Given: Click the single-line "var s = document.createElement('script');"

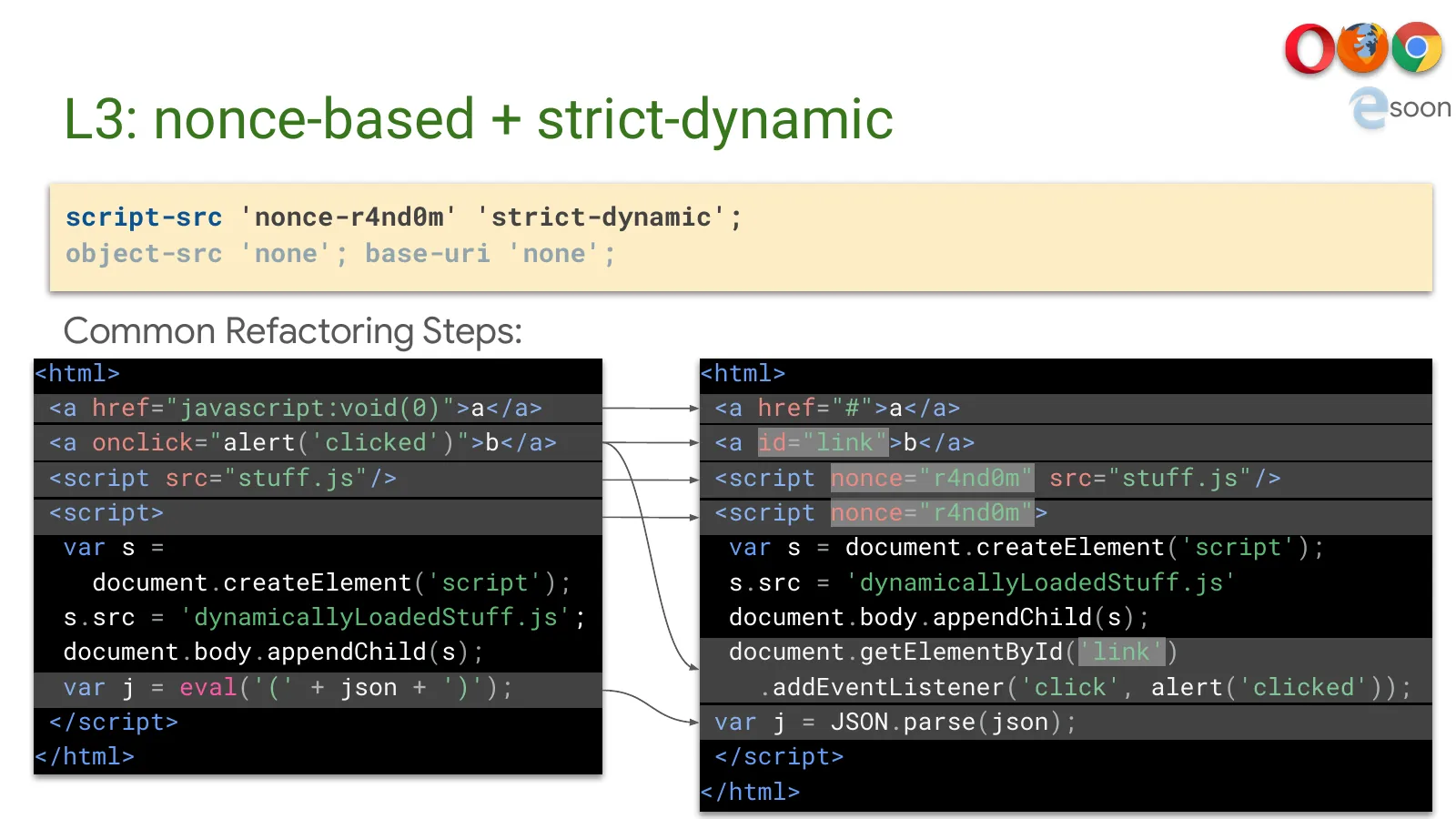Looking at the screenshot, I should pos(1026,548).
